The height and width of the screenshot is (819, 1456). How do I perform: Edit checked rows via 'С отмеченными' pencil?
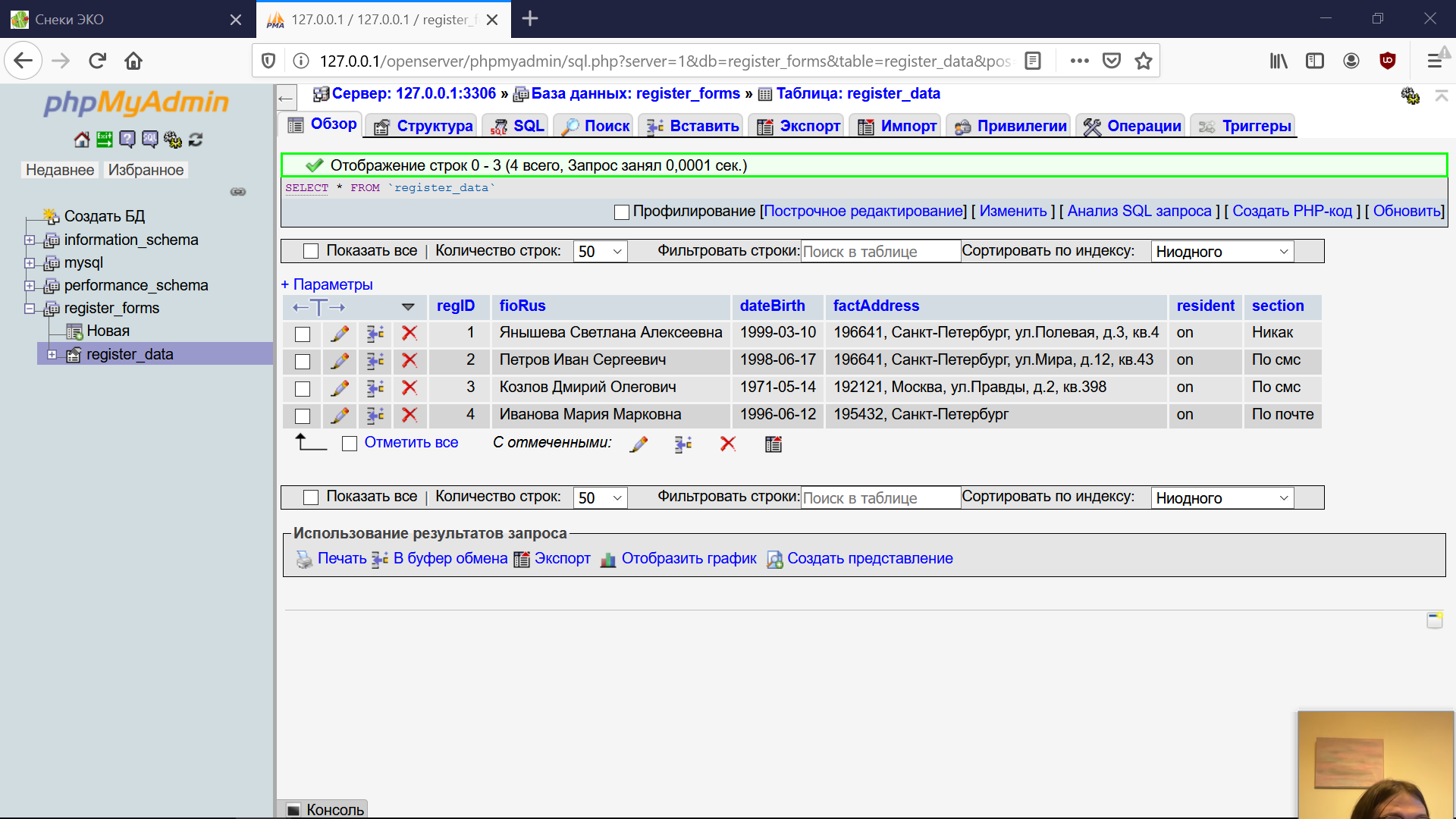[x=639, y=444]
